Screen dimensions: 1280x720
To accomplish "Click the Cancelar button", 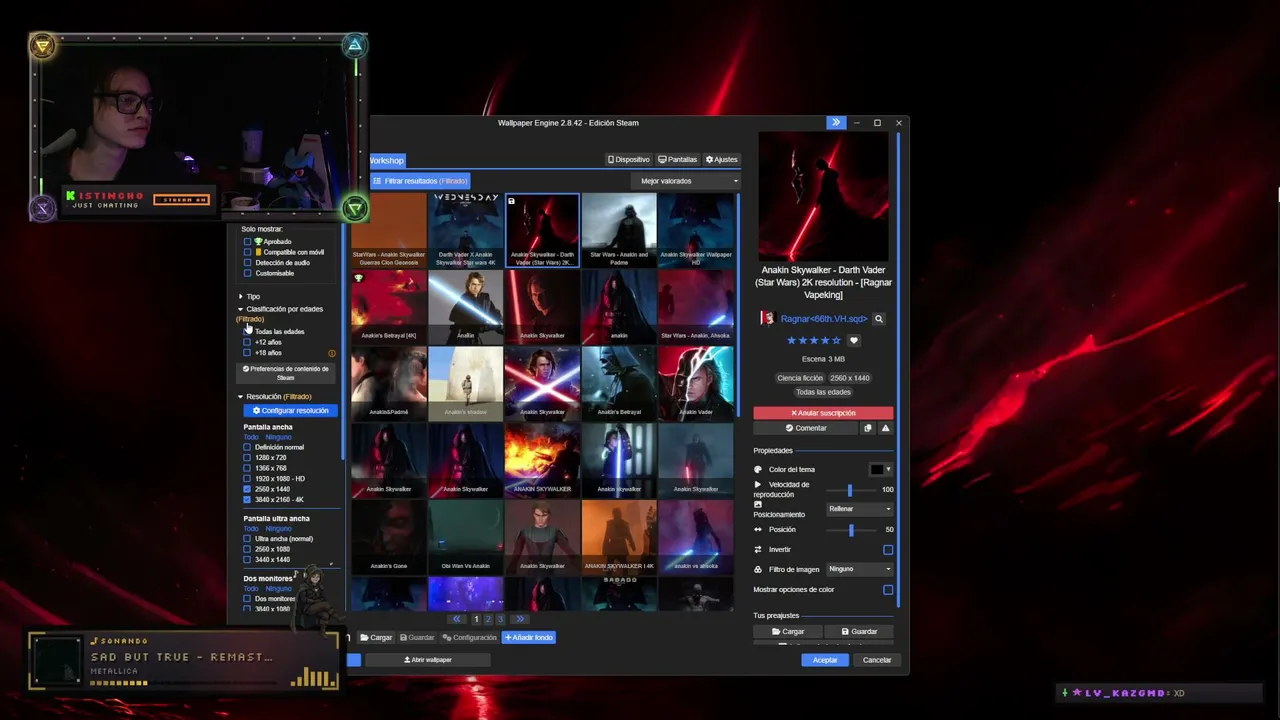I will [x=877, y=660].
